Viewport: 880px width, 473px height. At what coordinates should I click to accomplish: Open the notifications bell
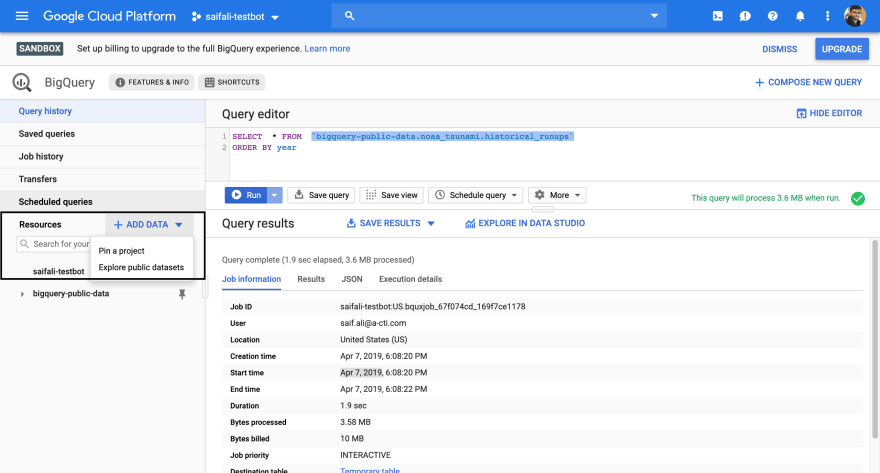tap(800, 16)
